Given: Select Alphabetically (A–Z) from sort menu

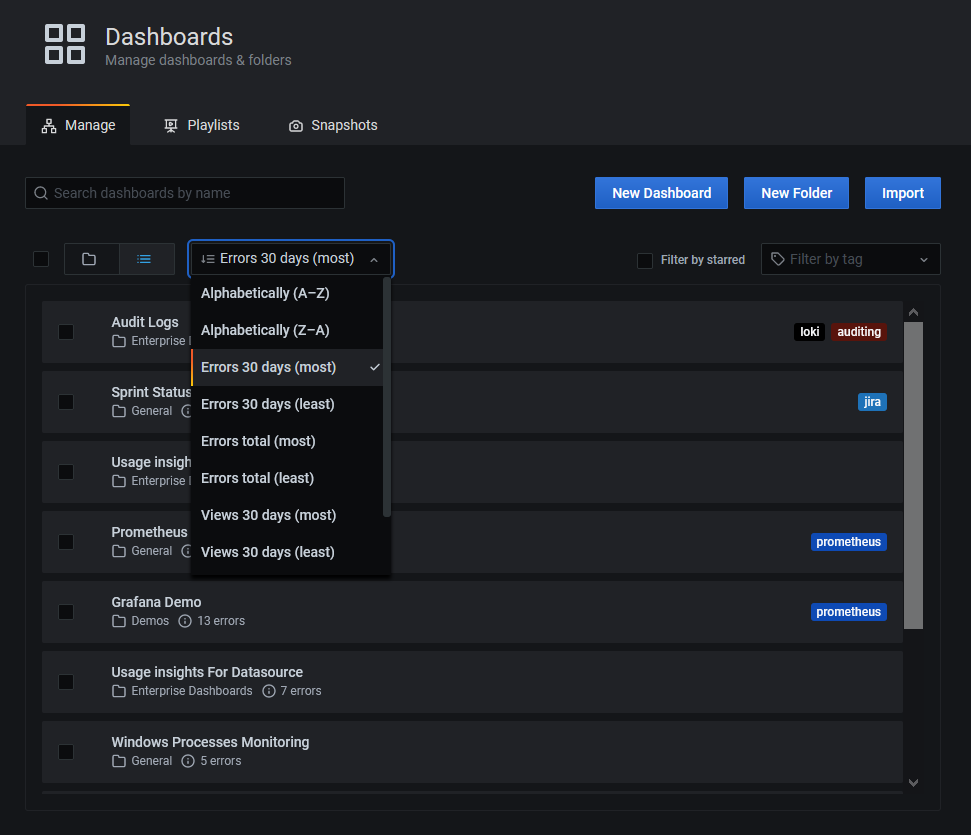Looking at the screenshot, I should coord(265,293).
